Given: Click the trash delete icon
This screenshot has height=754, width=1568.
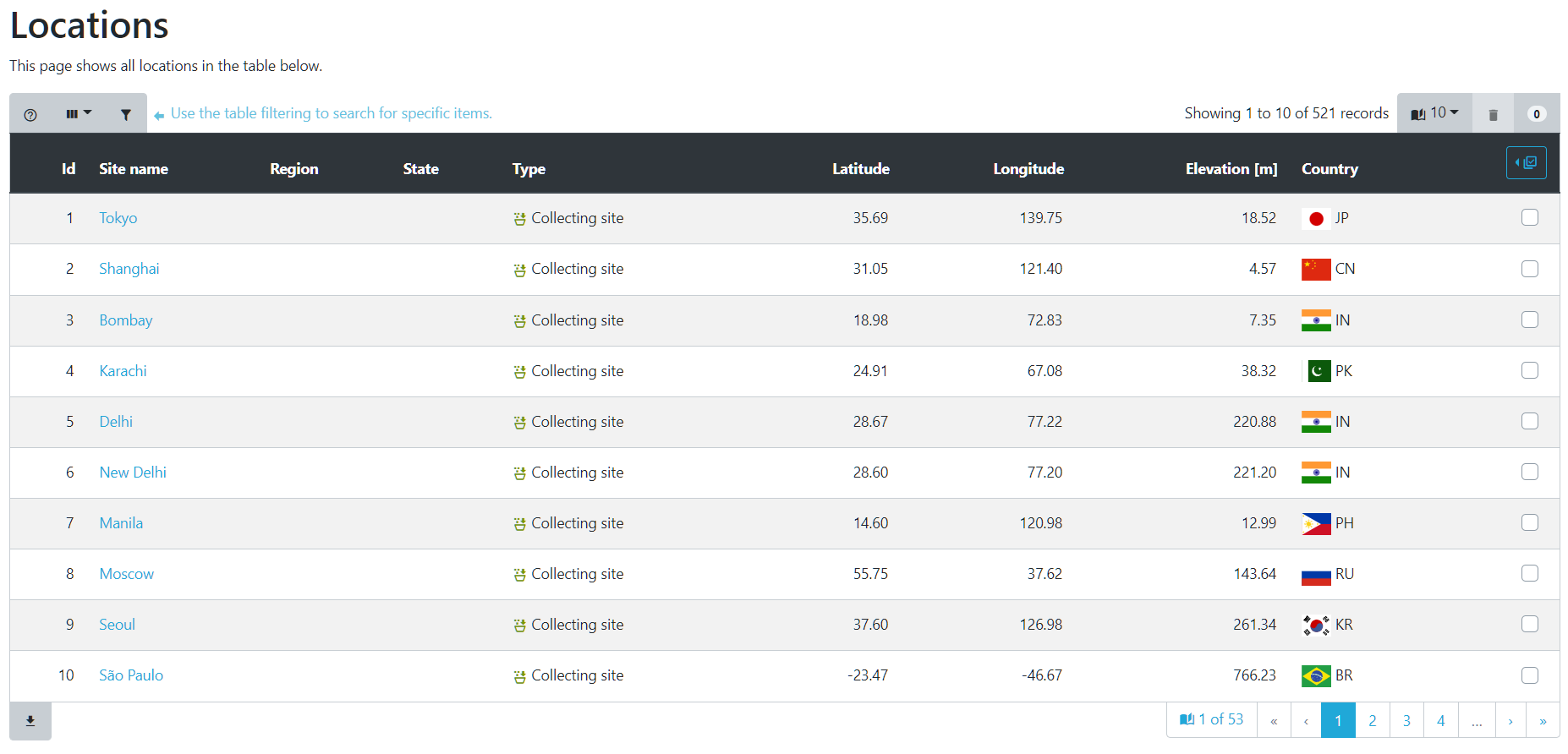Looking at the screenshot, I should pos(1493,114).
